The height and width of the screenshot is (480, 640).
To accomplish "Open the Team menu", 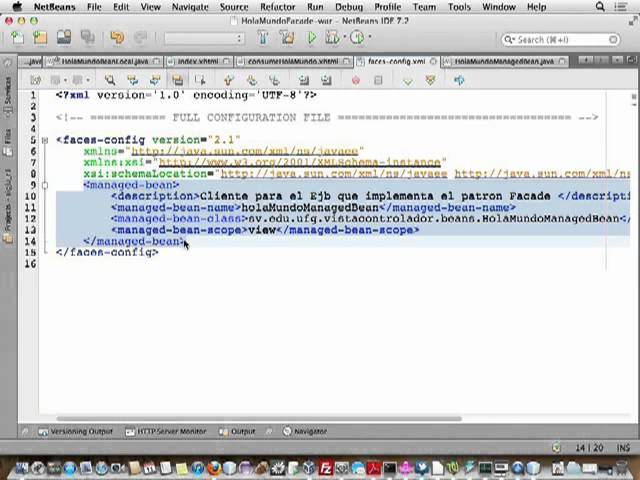I will pos(424,7).
